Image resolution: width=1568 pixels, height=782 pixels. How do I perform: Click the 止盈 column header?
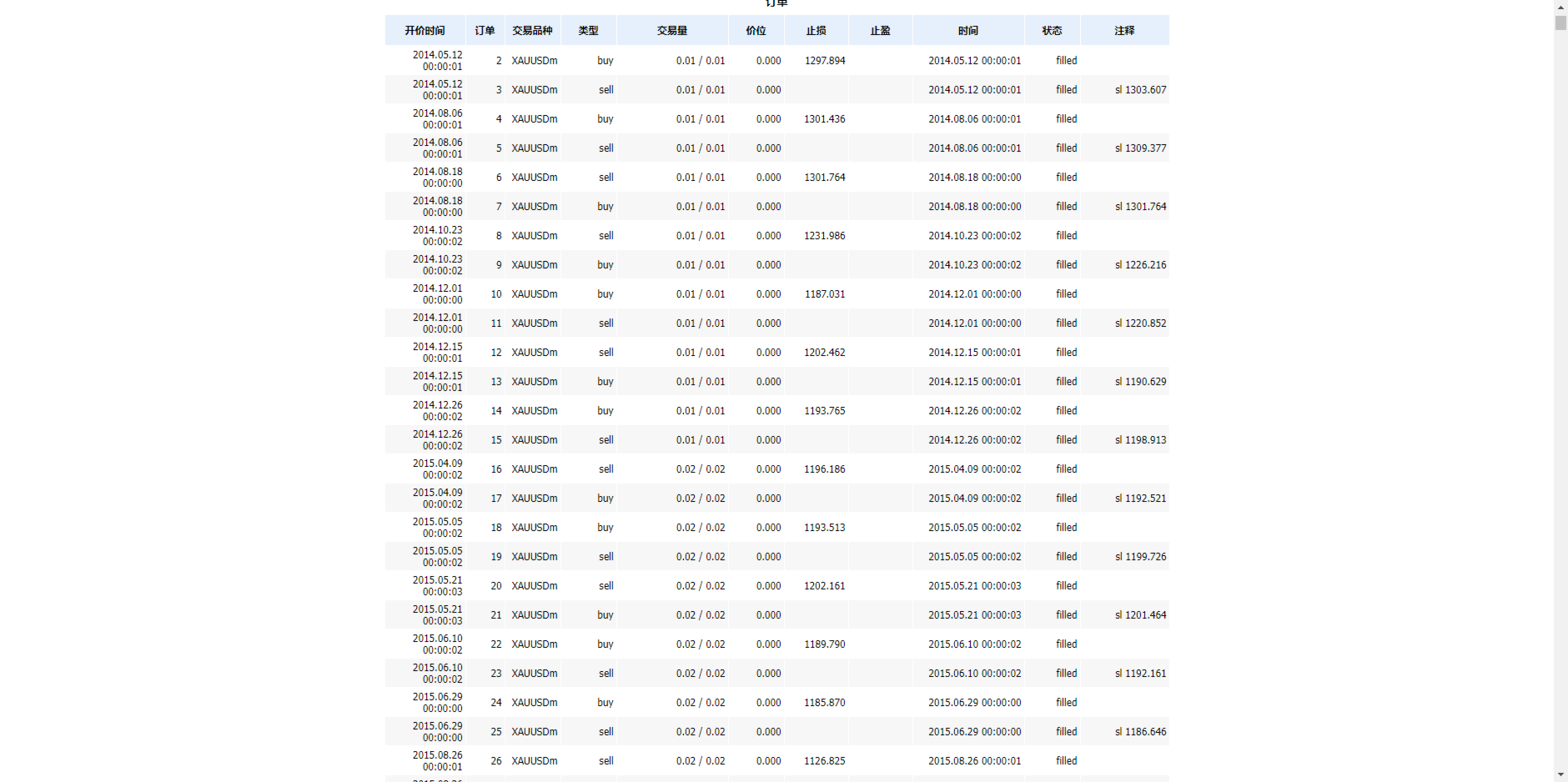[x=881, y=30]
